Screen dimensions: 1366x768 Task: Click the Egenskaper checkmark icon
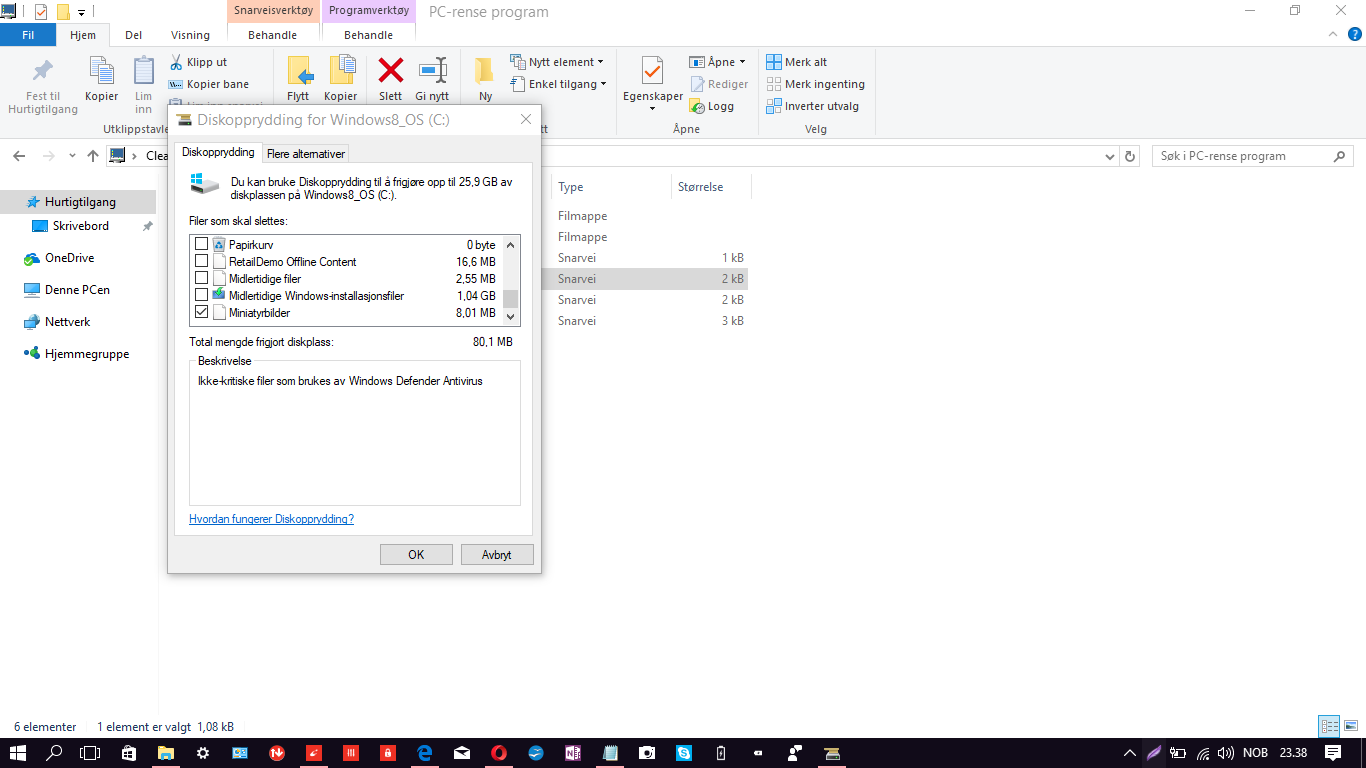coord(652,71)
